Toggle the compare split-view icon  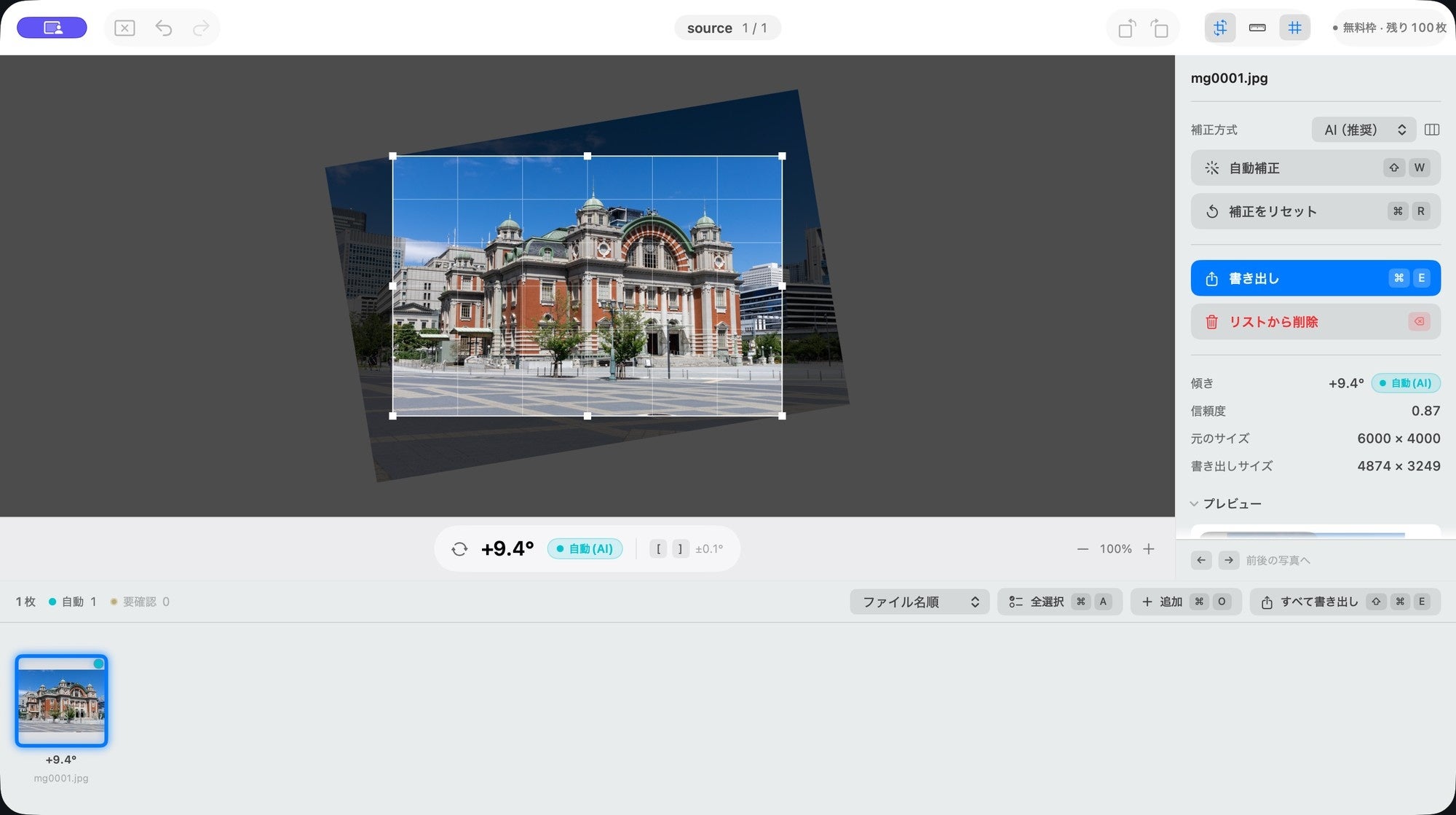[x=1432, y=130]
